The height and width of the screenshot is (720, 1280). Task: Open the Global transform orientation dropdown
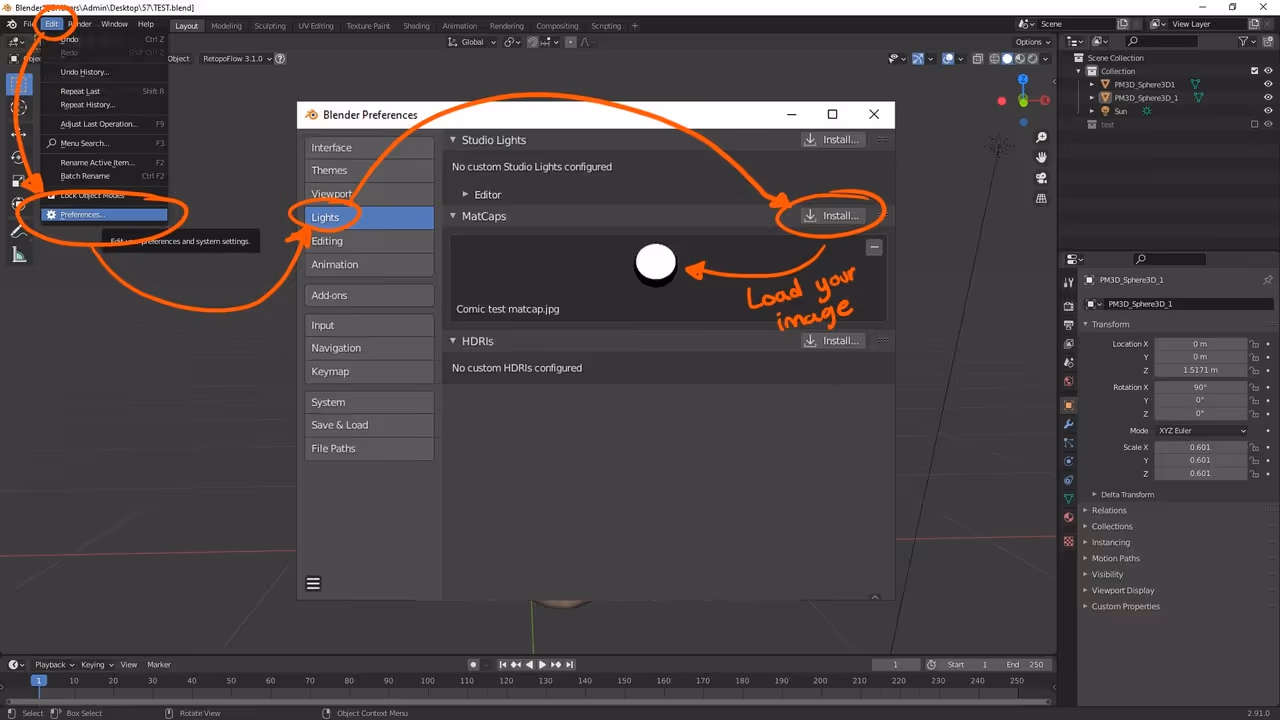coord(471,42)
